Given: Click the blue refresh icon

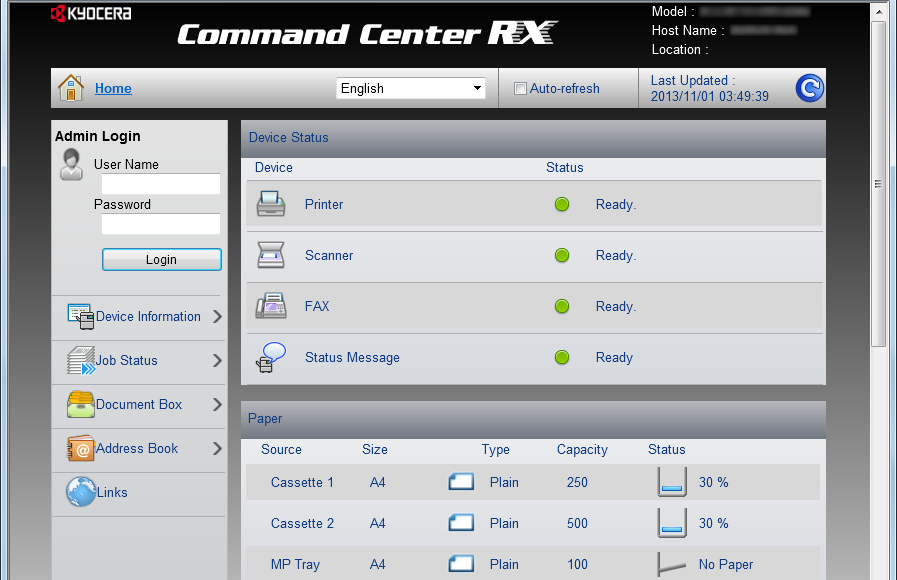Looking at the screenshot, I should pos(809,88).
